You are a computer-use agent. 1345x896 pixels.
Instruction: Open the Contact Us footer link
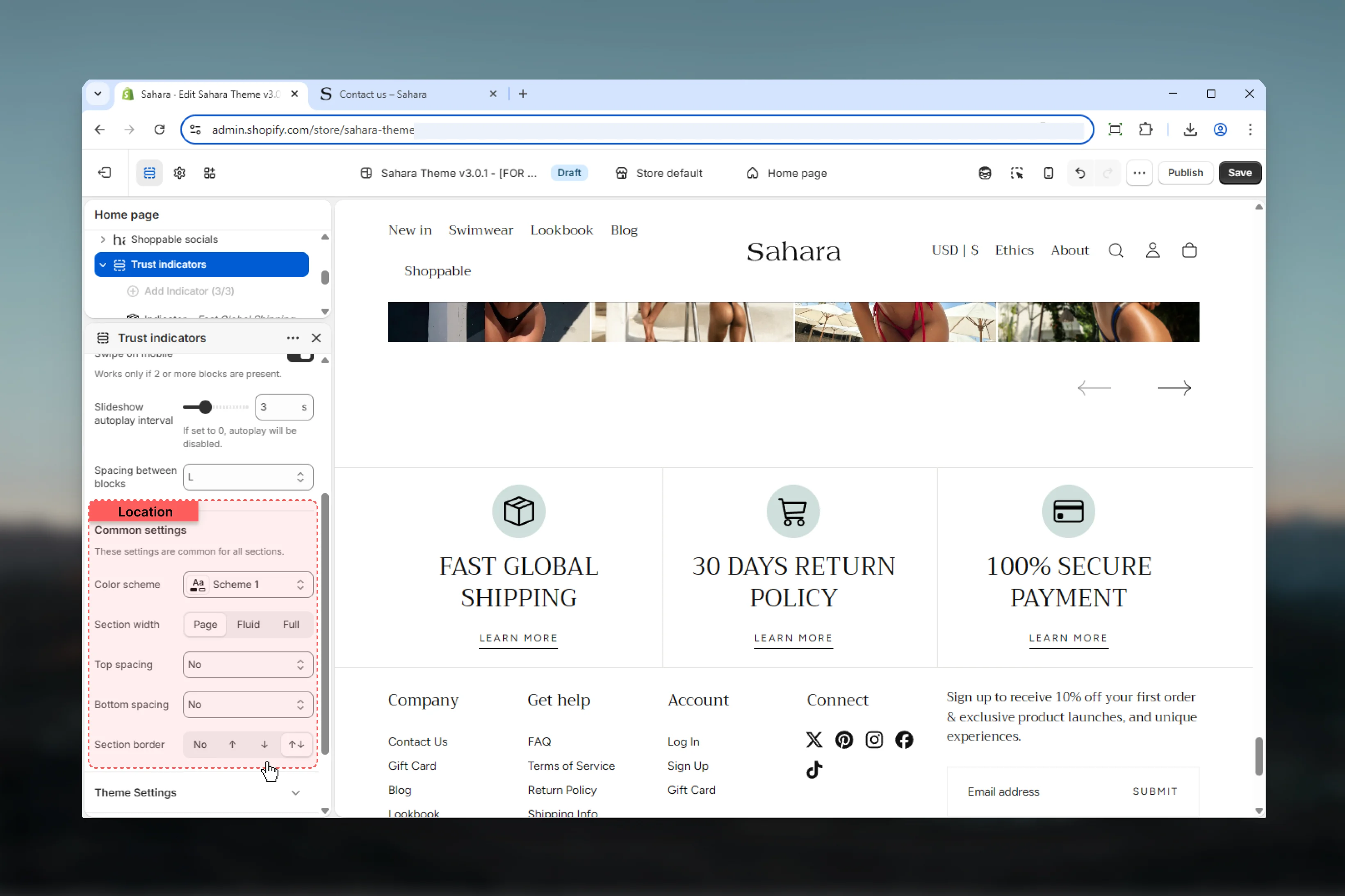[417, 741]
